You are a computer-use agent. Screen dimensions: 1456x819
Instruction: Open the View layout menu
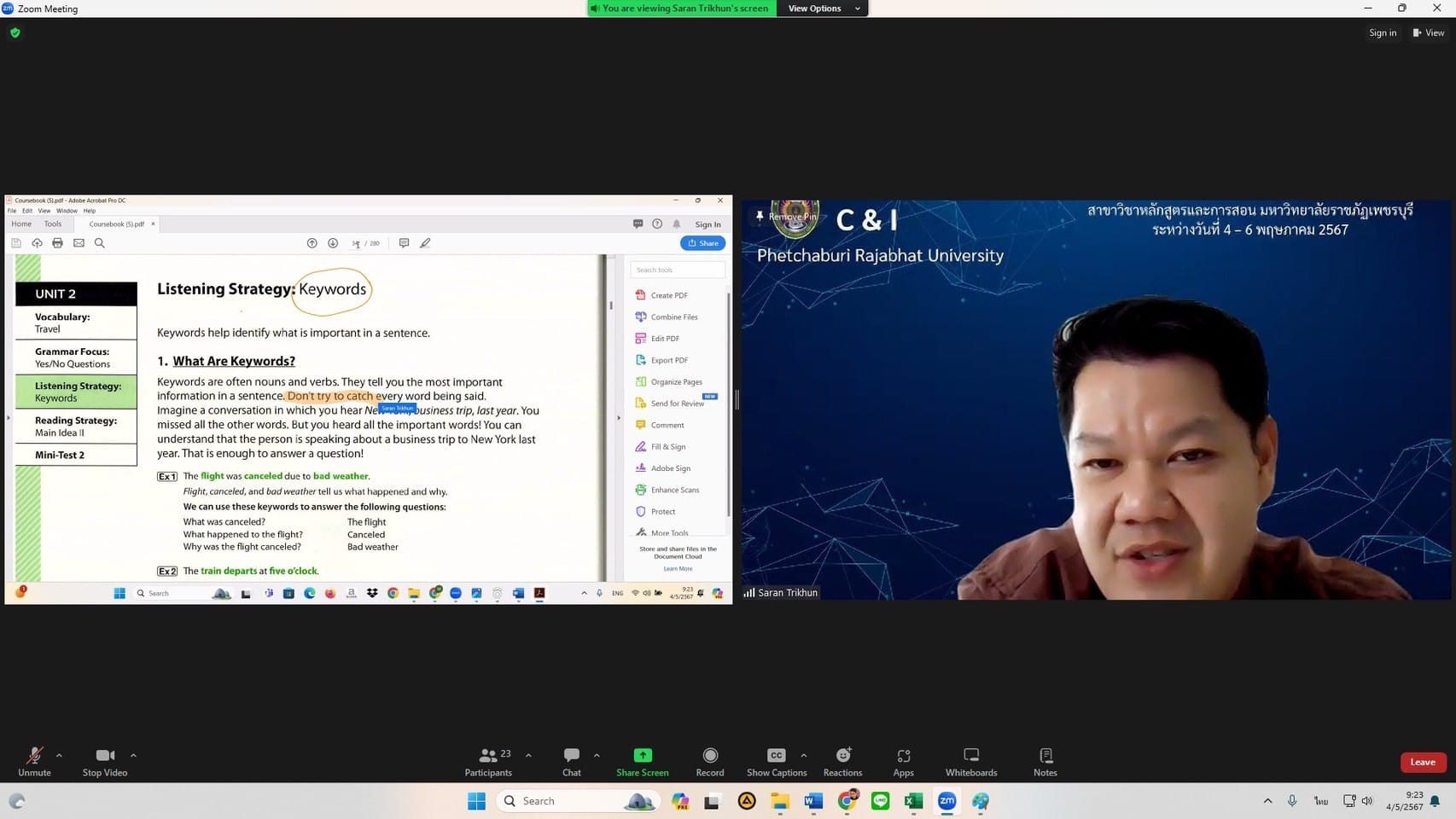point(1428,32)
